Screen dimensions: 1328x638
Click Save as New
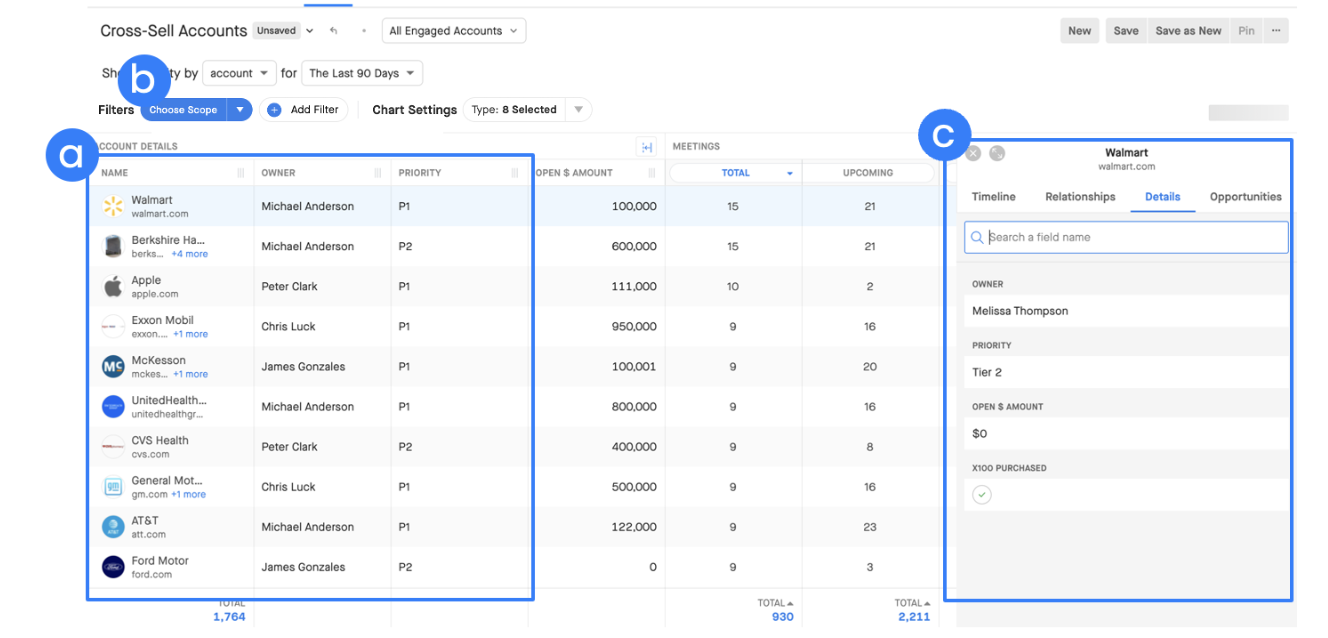(1188, 31)
